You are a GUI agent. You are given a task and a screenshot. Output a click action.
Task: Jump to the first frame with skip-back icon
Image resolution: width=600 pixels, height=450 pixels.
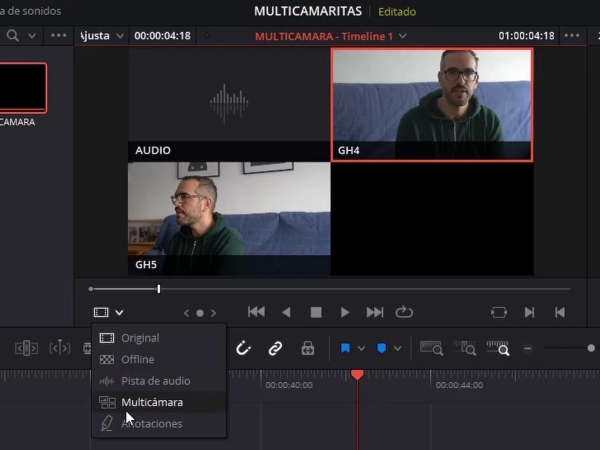tap(256, 312)
